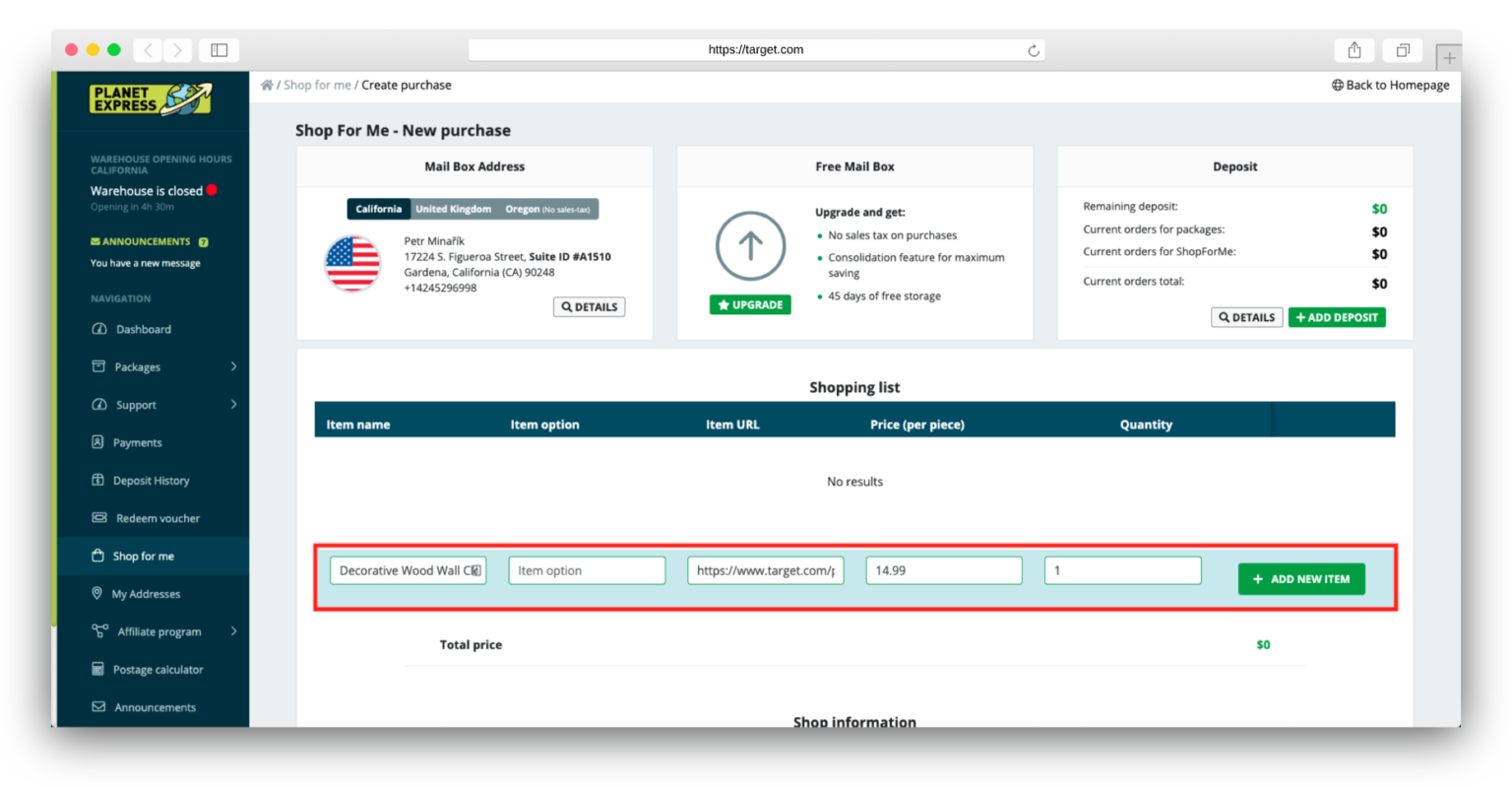Follow the Back to Homepage link

[1390, 86]
